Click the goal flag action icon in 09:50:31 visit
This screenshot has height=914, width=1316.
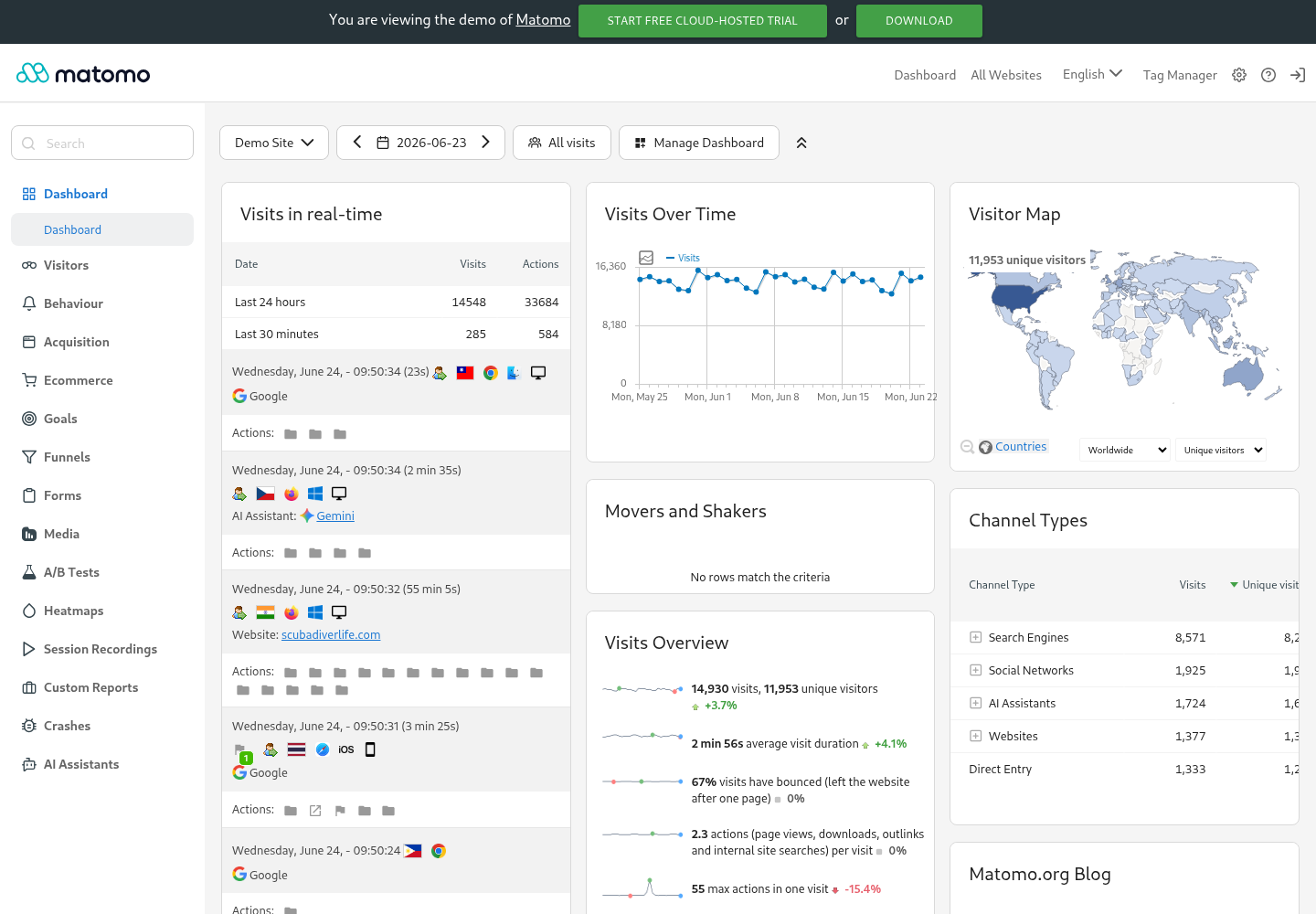click(x=340, y=811)
